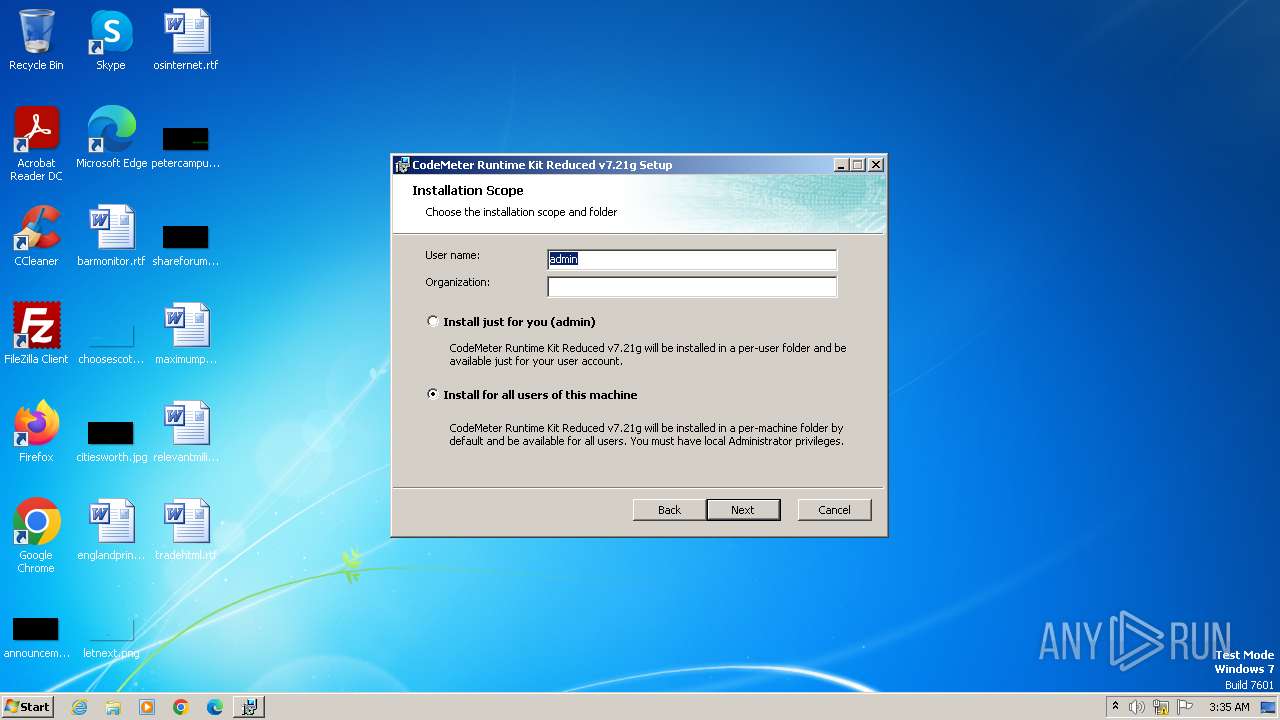Open the Action Center flag icon

pos(1185,707)
